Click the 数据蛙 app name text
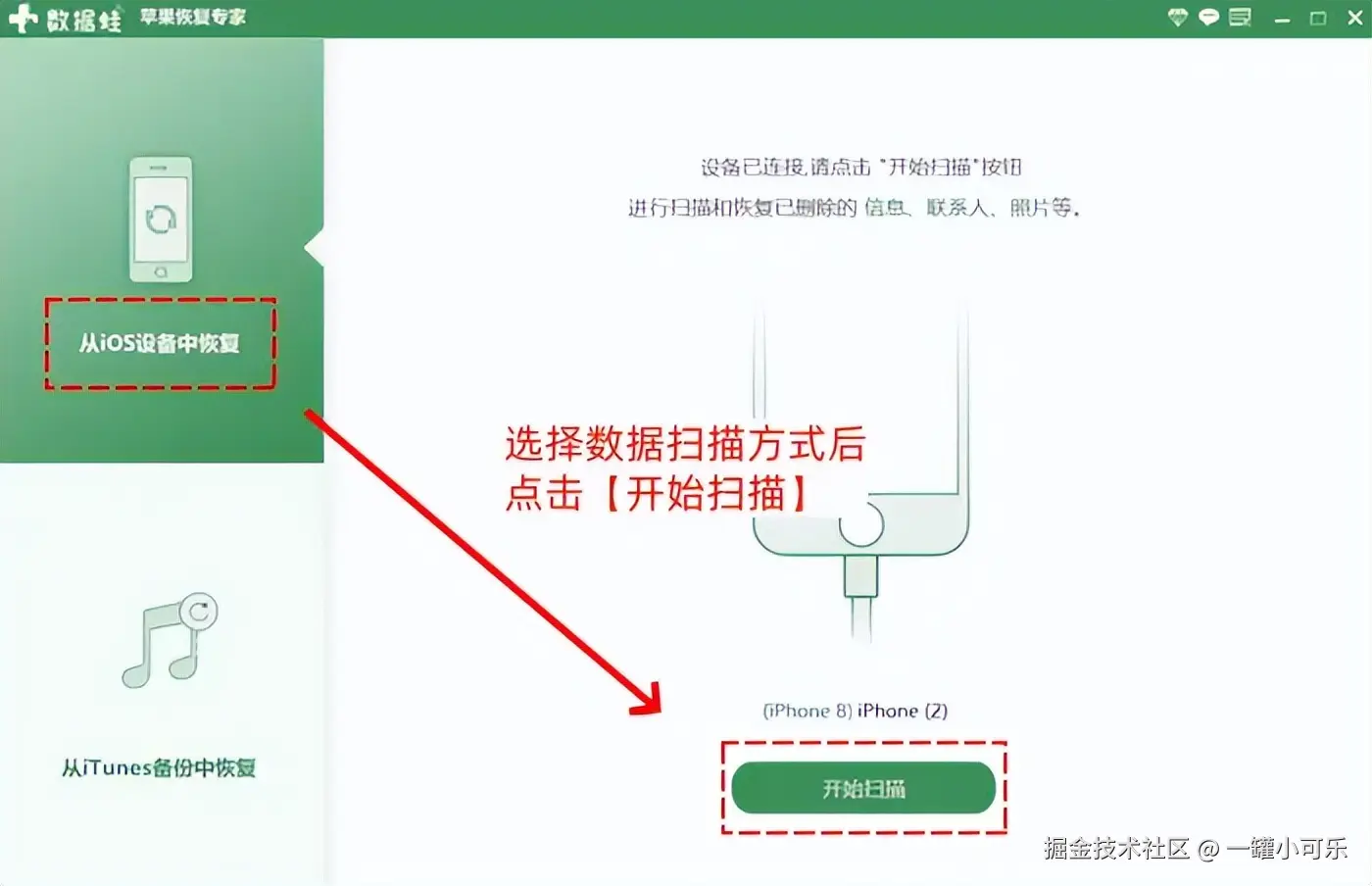The width and height of the screenshot is (1372, 886). point(84,19)
